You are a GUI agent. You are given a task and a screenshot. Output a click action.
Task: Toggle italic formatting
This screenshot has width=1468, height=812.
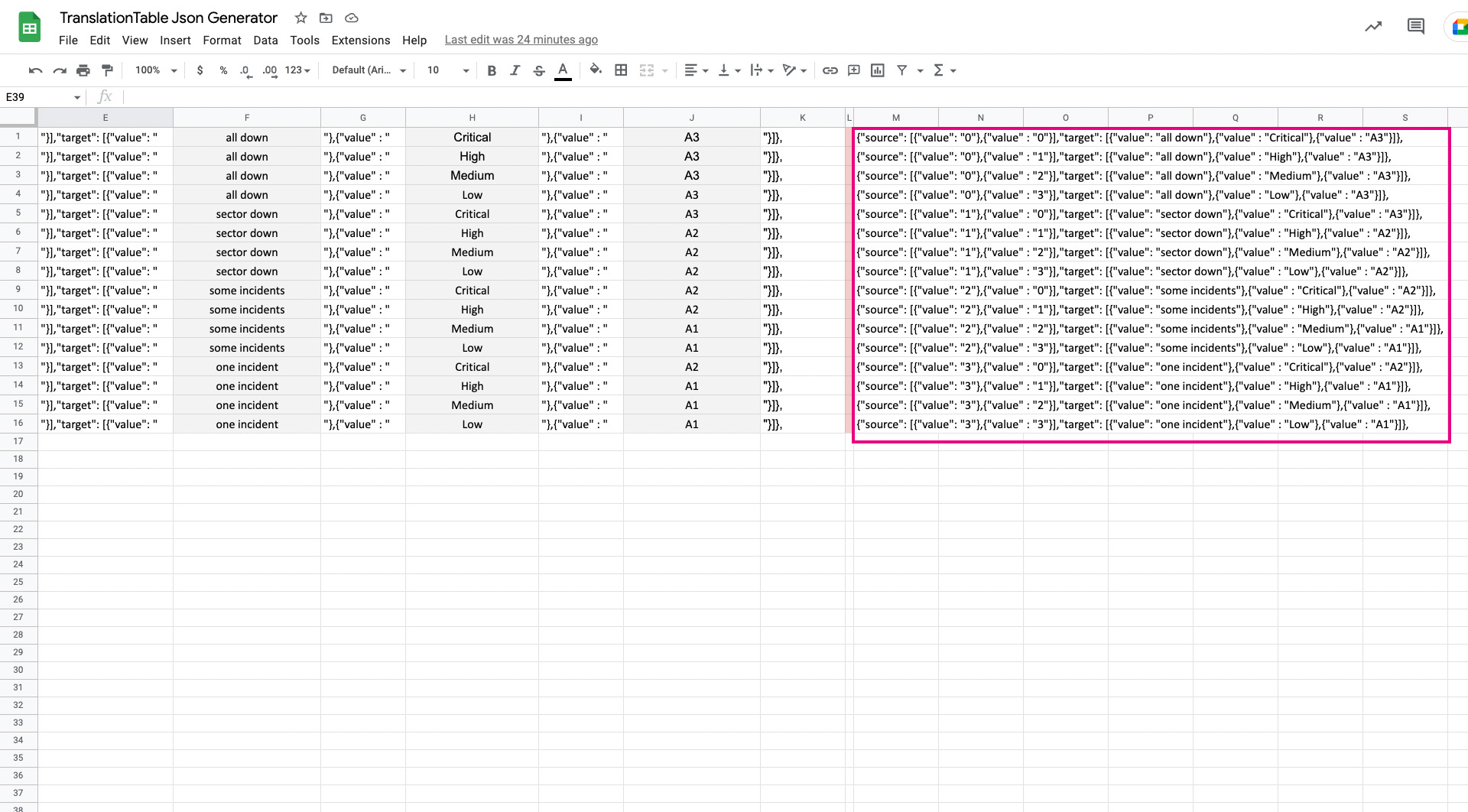click(x=515, y=70)
